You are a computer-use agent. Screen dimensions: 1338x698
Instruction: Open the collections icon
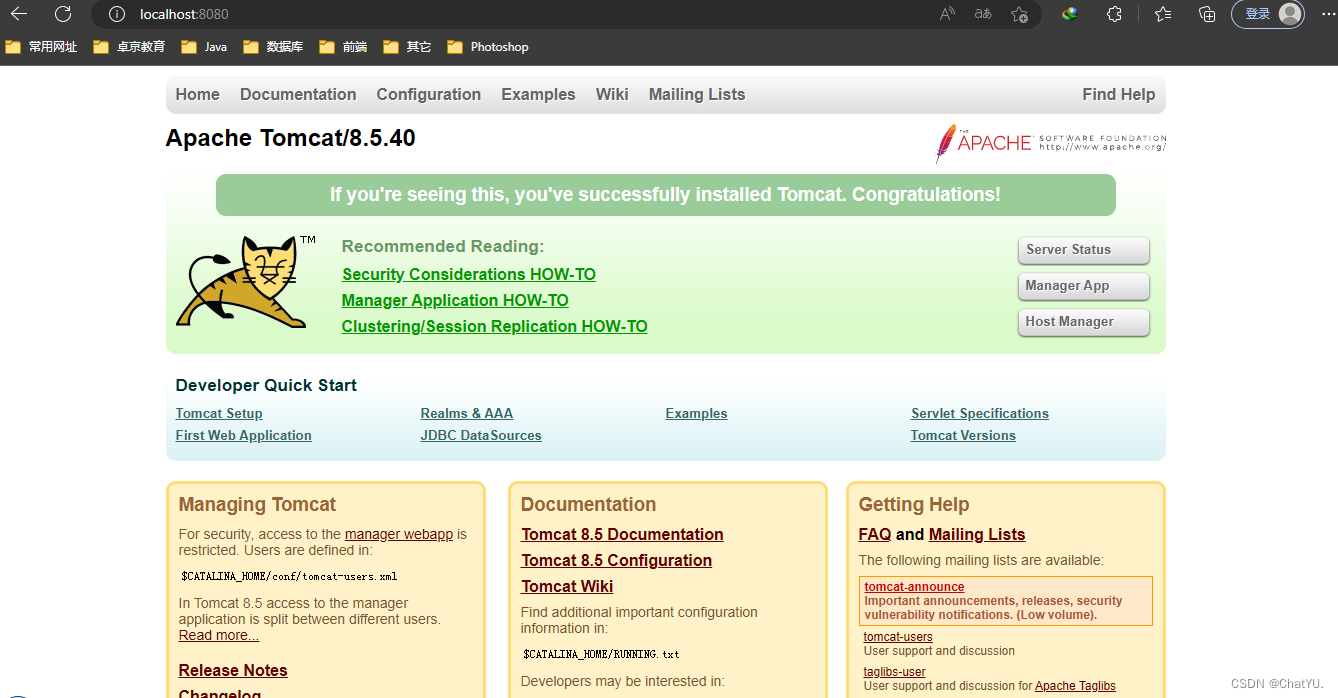point(1207,14)
